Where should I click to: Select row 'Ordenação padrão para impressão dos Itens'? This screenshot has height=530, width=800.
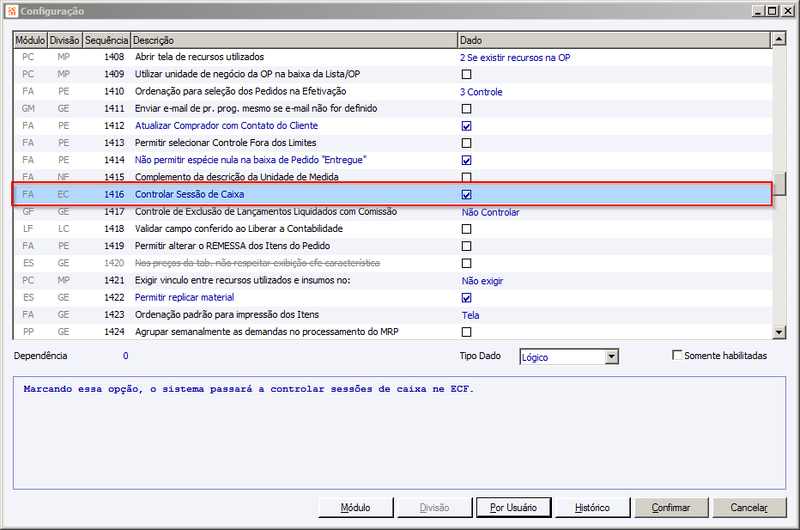point(392,315)
